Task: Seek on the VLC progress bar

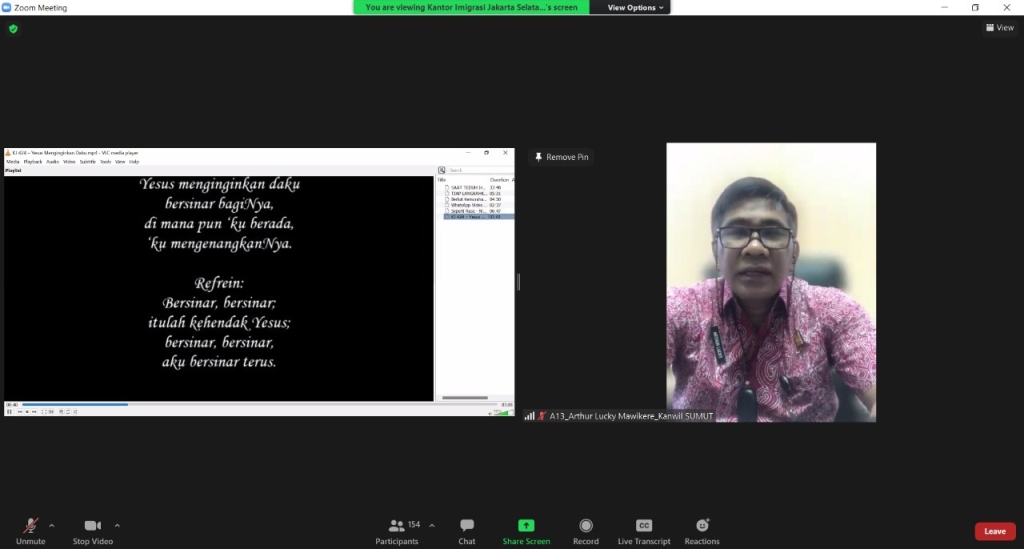Action: click(260, 405)
